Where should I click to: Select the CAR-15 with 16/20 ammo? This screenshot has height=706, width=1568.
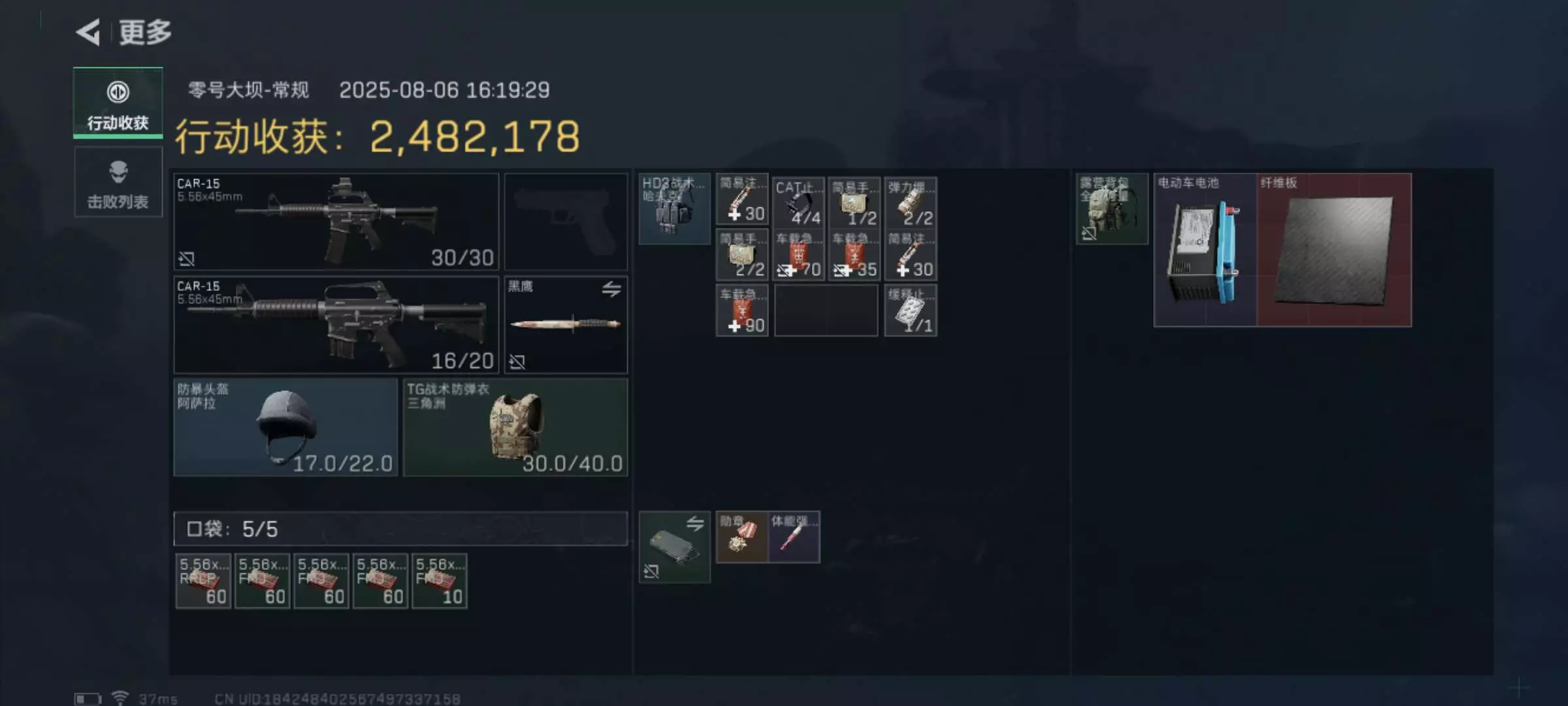(336, 325)
